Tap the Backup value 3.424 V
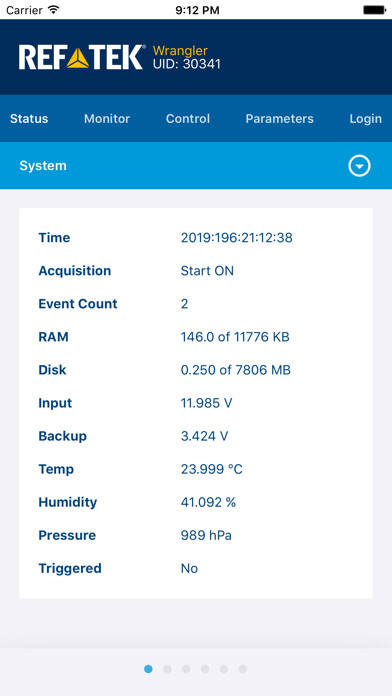 tap(205, 436)
